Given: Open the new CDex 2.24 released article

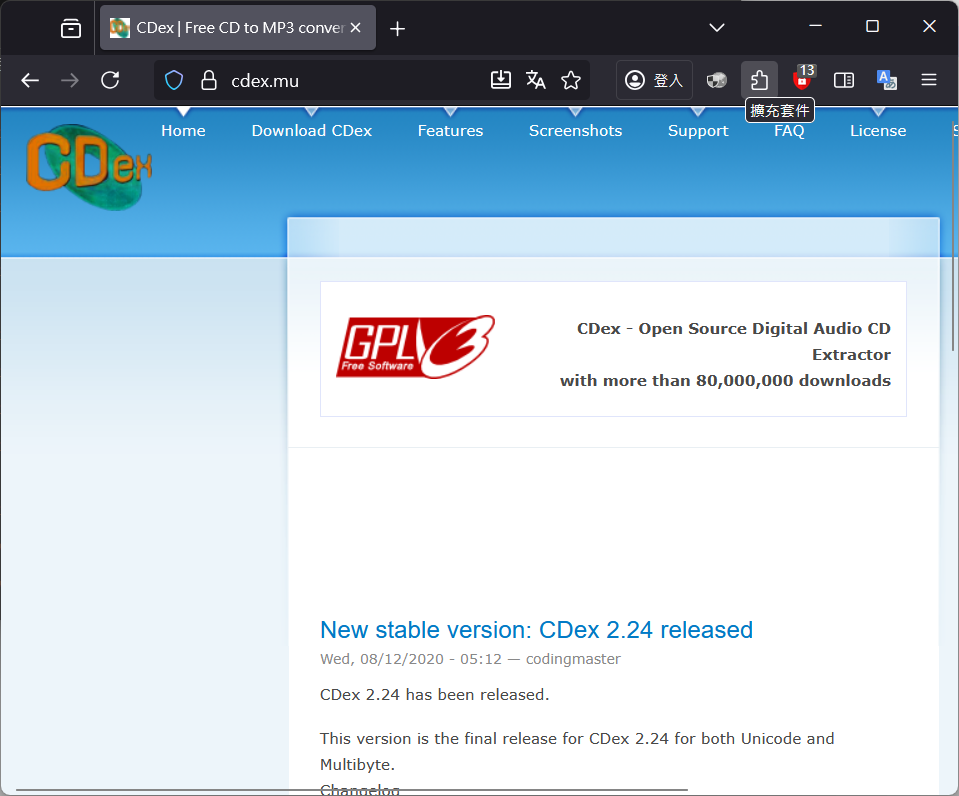Looking at the screenshot, I should [536, 630].
